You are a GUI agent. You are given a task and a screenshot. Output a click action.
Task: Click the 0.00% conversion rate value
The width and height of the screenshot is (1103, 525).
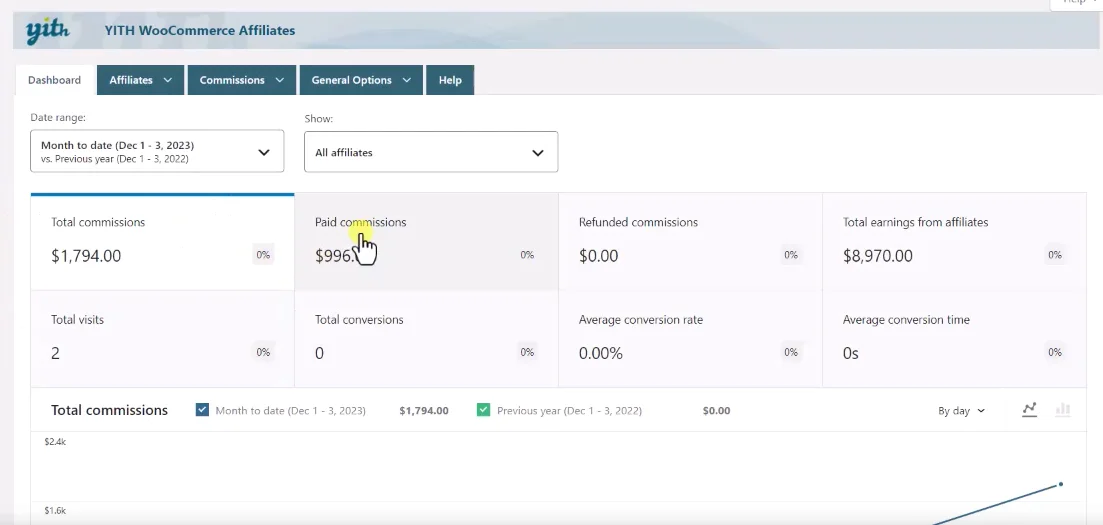pos(601,353)
